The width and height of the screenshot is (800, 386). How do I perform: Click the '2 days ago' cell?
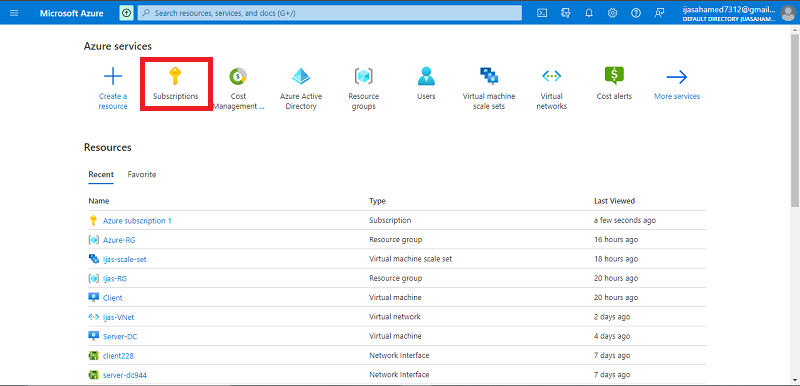click(612, 317)
